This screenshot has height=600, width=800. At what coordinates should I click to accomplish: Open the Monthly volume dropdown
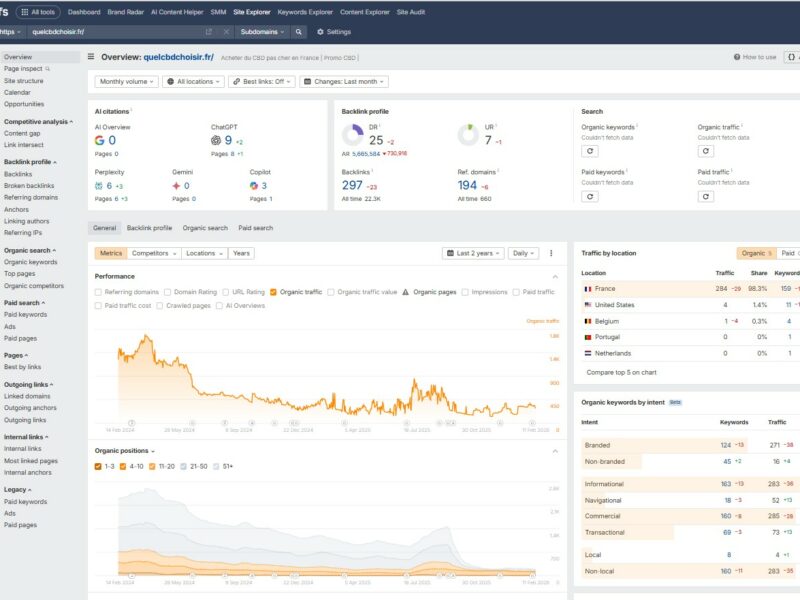pos(127,82)
